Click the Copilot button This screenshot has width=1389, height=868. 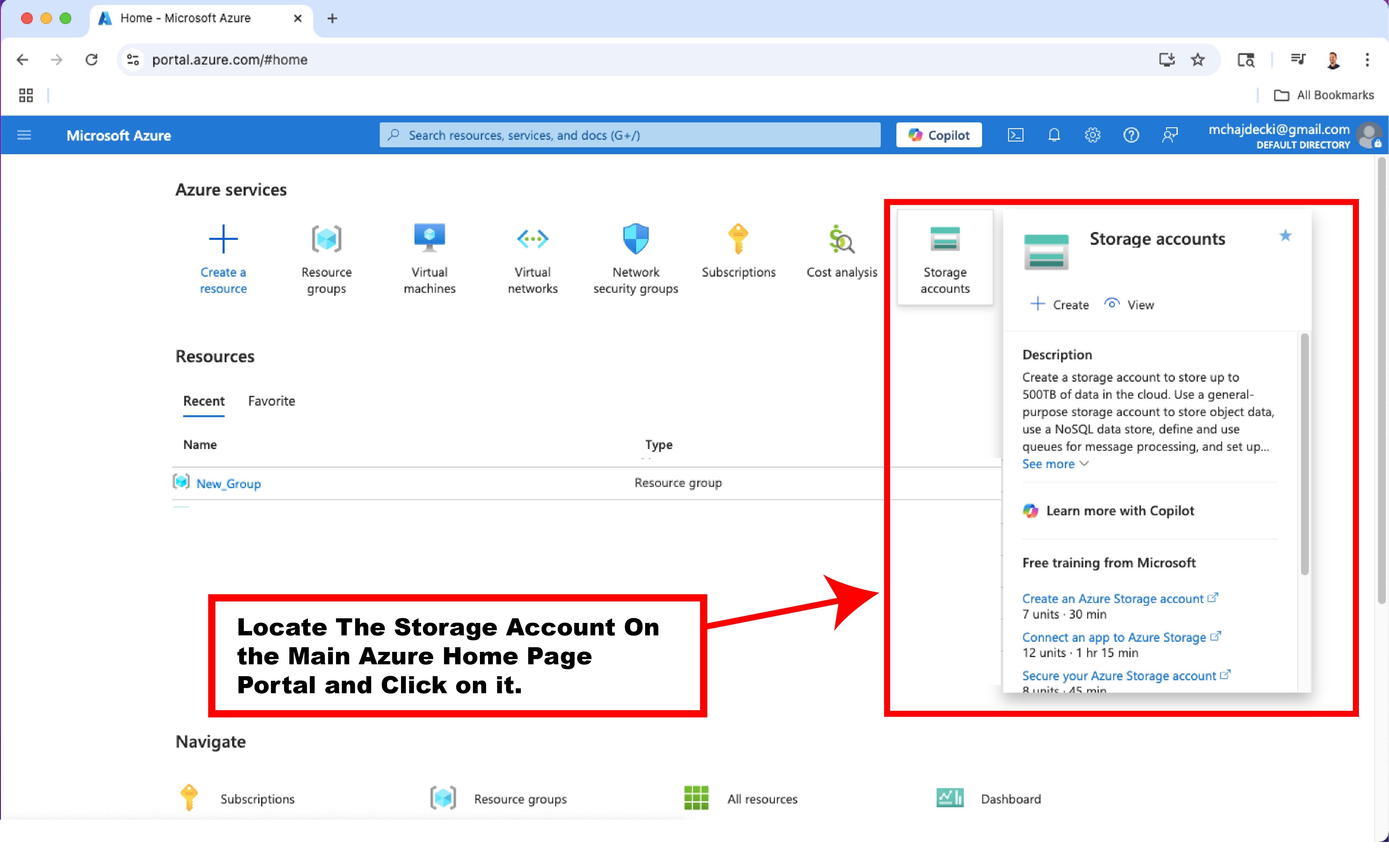[x=939, y=135]
